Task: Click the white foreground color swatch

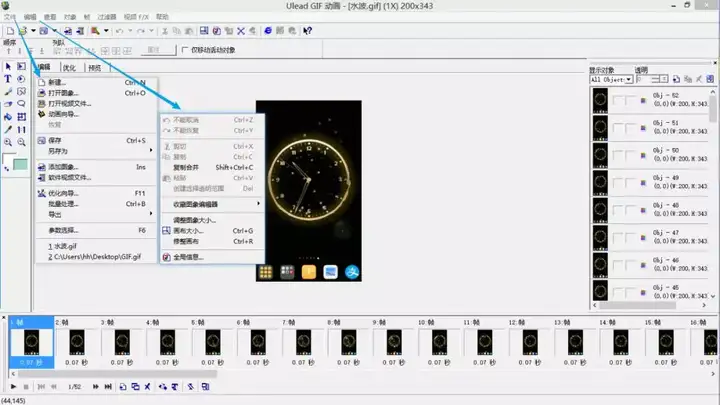Action: click(x=9, y=158)
